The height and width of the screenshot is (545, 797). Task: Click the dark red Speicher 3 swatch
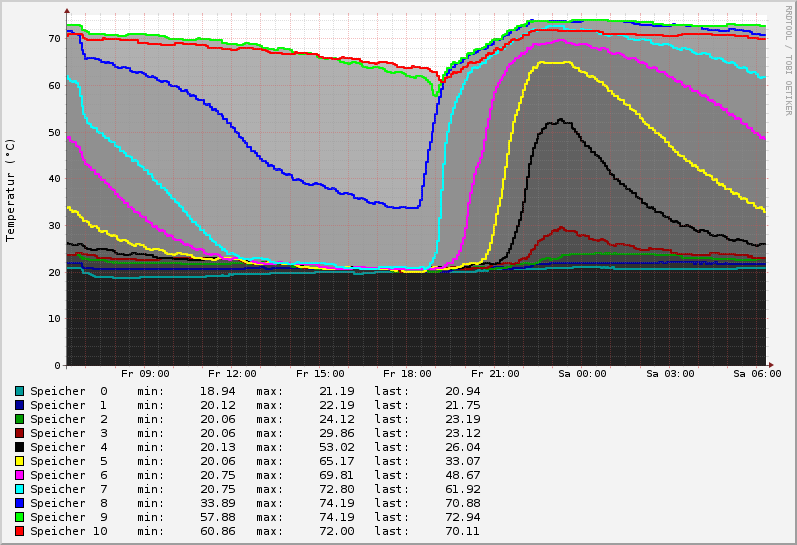click(19, 433)
